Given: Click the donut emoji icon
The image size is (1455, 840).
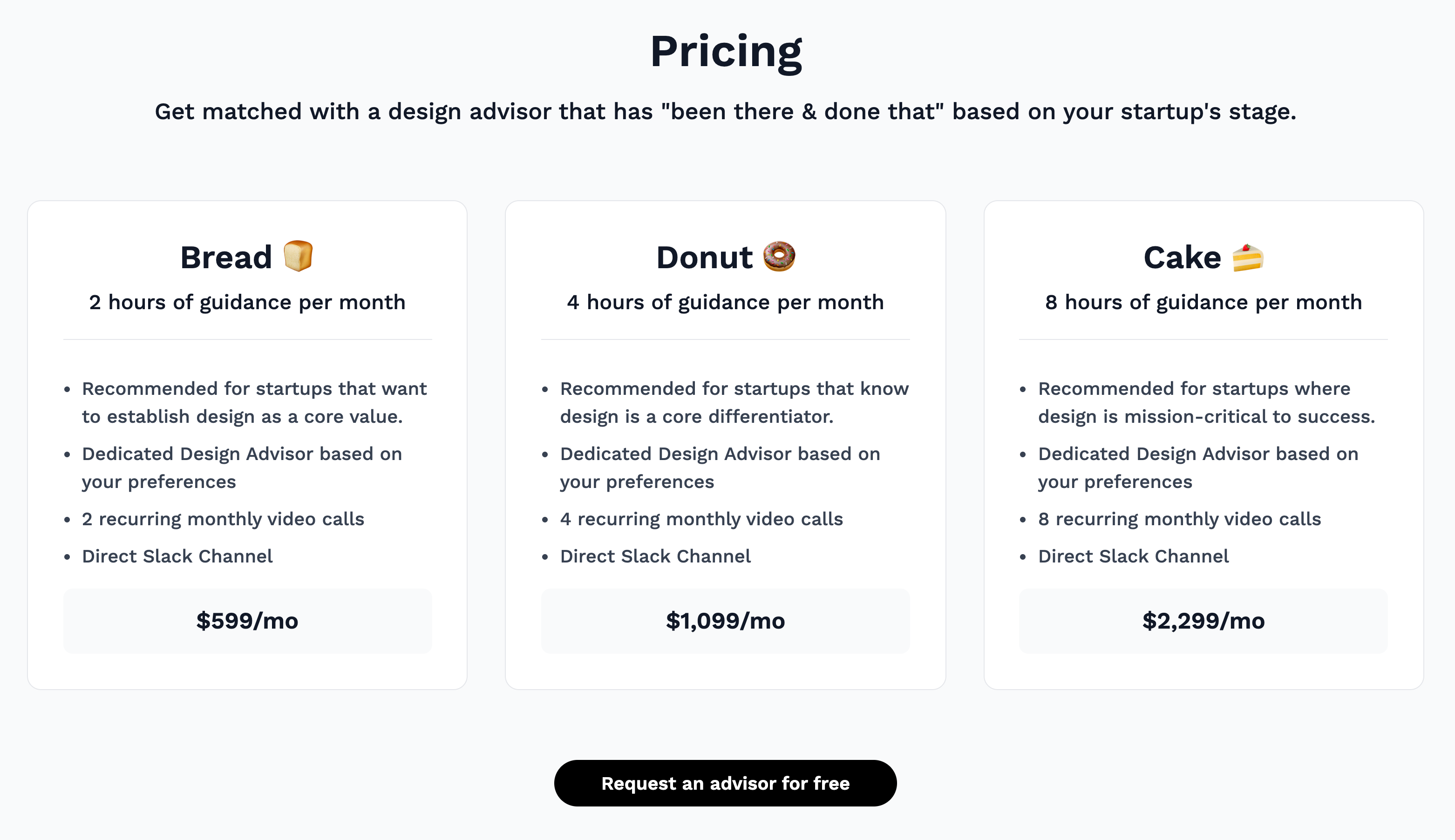Looking at the screenshot, I should (779, 256).
